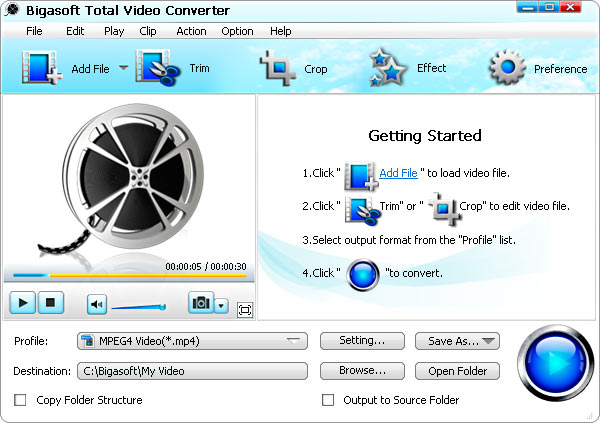Close the Bigasoft Total Video Converter window
The width and height of the screenshot is (600, 423).
pyautogui.click(x=571, y=7)
